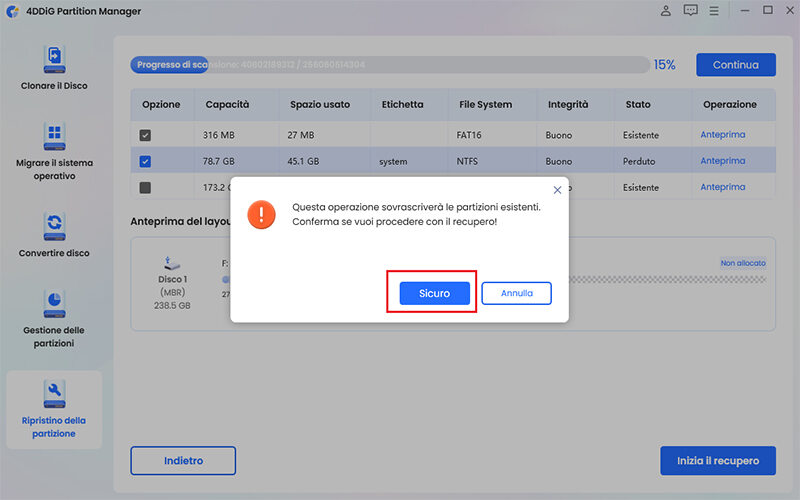Open Anteprima for the lost NTFS partition
Viewport: 800px width, 500px height.
[722, 161]
